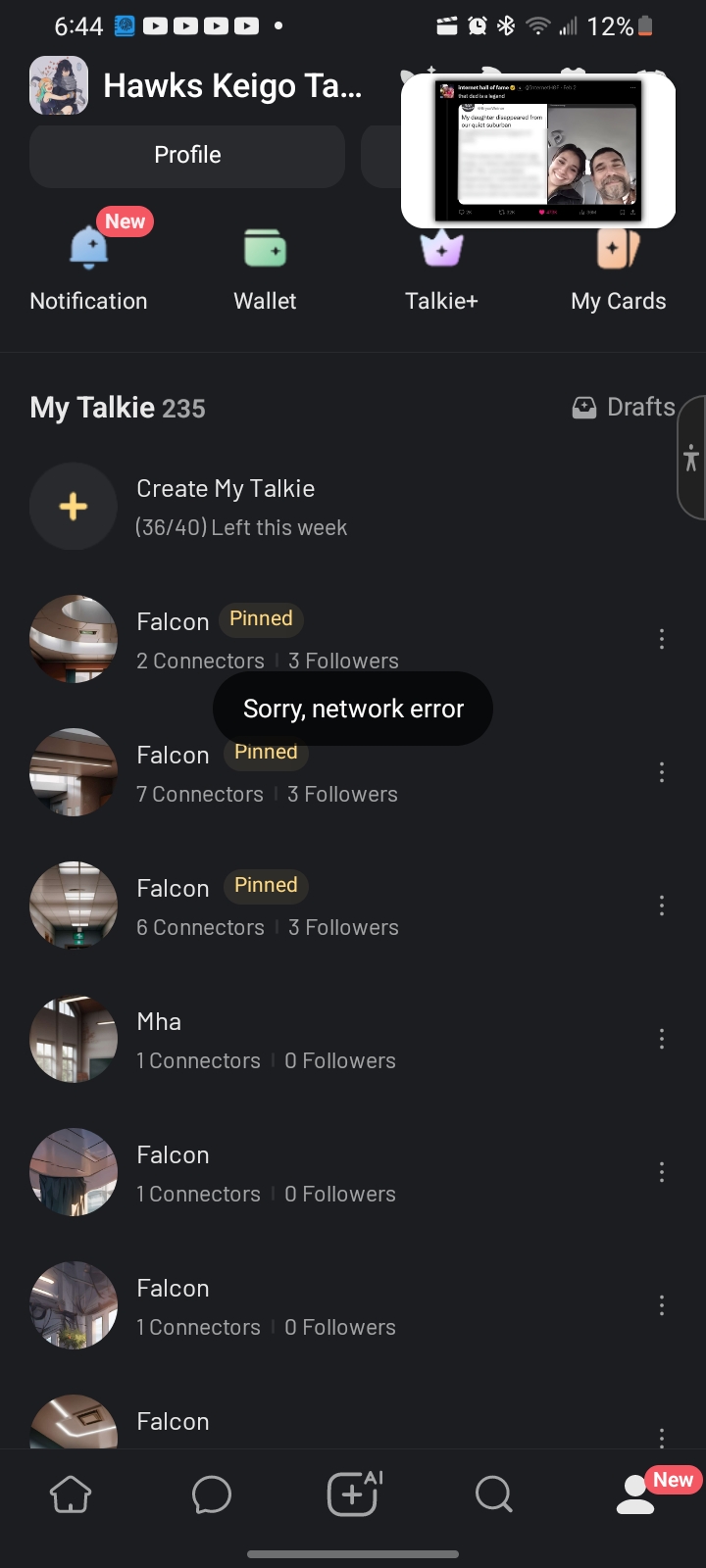Open options for first pinned Falcon
The width and height of the screenshot is (706, 1568).
pos(662,639)
